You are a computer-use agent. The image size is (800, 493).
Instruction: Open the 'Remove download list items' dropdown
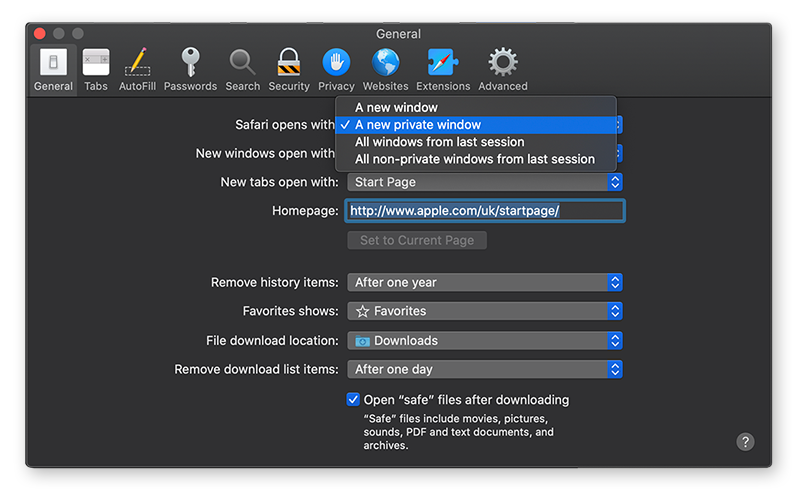pos(485,369)
